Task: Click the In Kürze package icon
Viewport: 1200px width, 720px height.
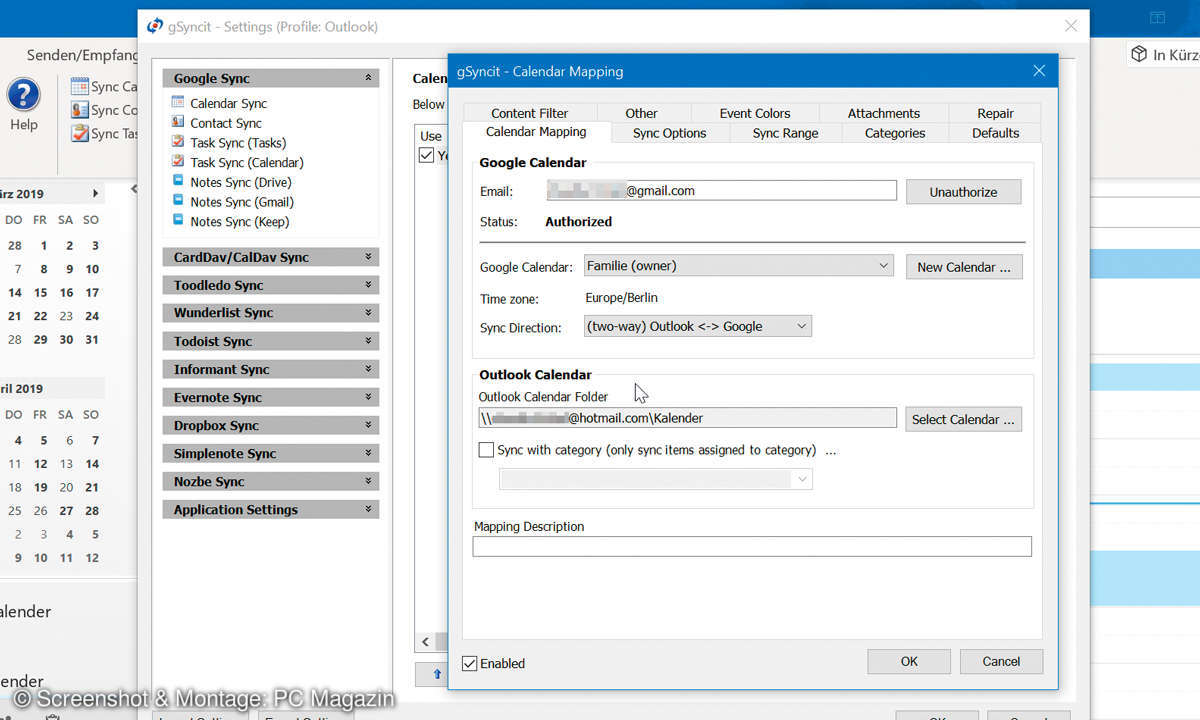Action: point(1138,54)
